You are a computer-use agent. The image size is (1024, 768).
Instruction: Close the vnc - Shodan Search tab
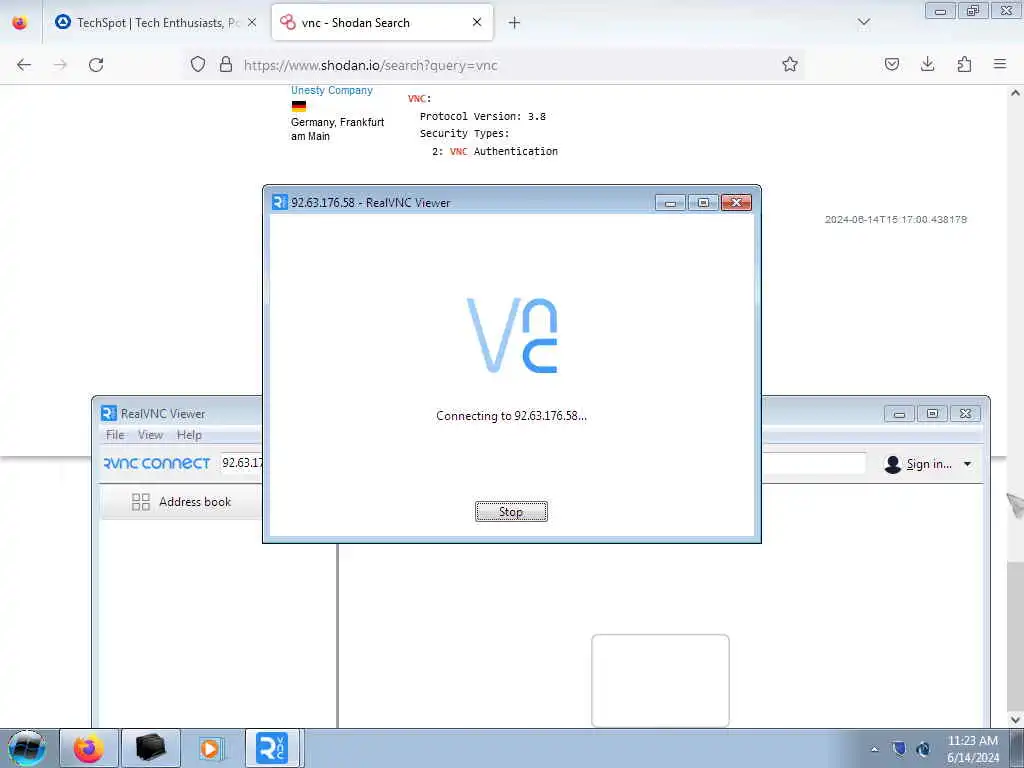[x=477, y=22]
